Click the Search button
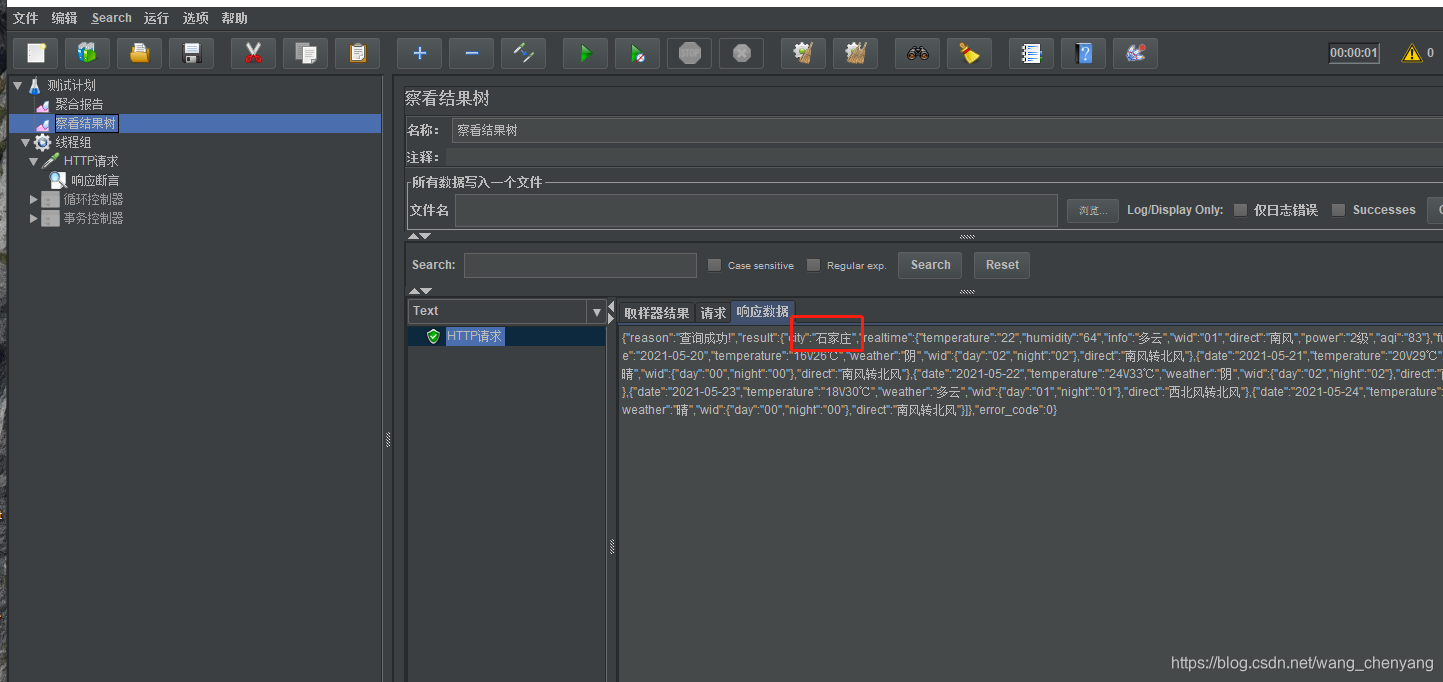1443x682 pixels. (930, 265)
